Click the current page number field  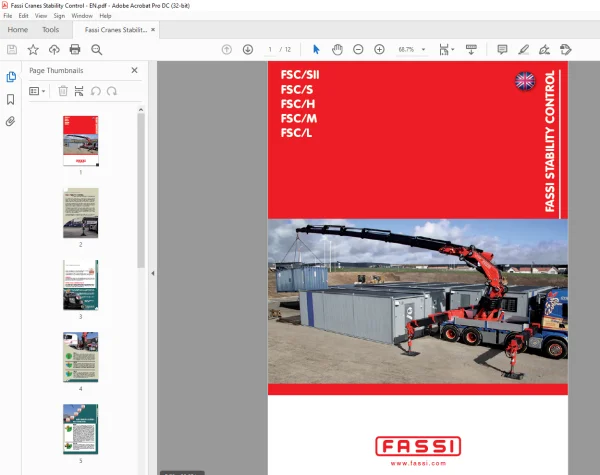point(270,49)
